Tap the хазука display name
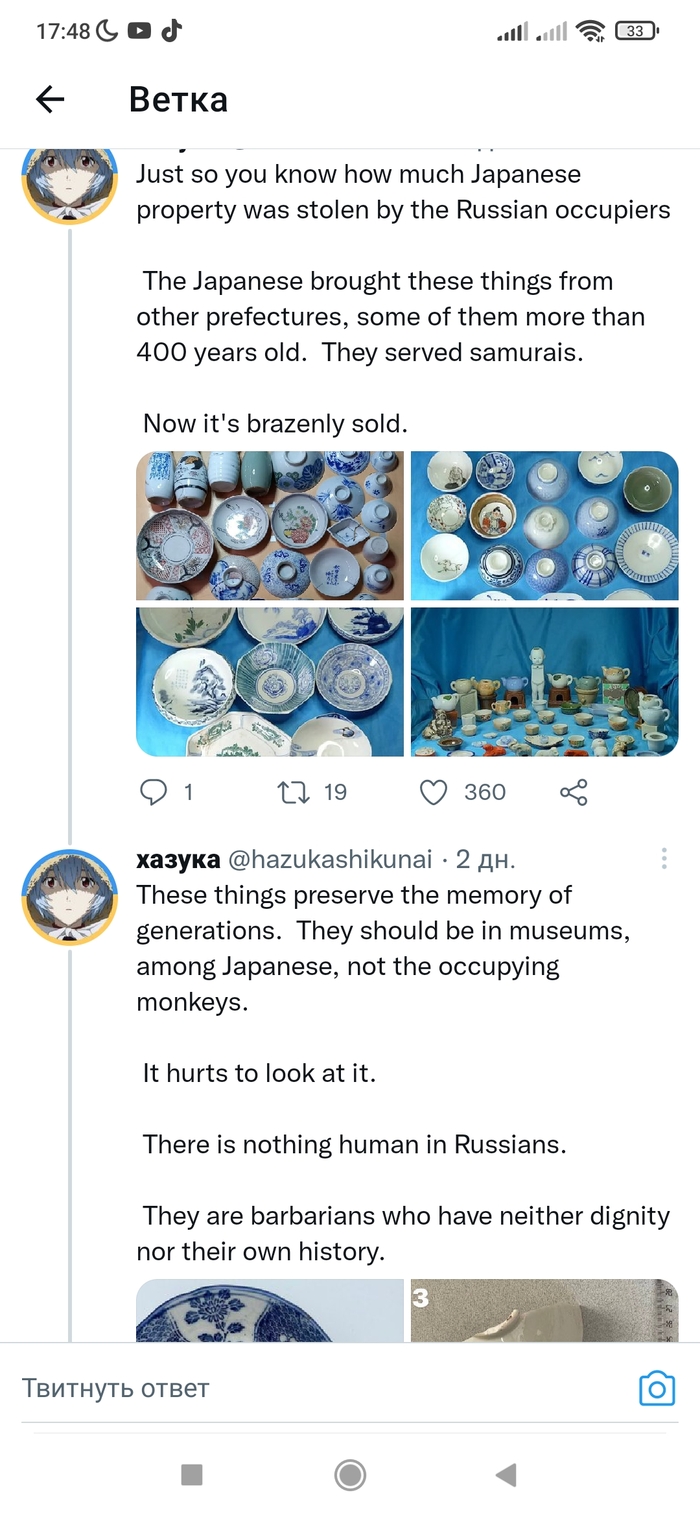 click(x=178, y=859)
